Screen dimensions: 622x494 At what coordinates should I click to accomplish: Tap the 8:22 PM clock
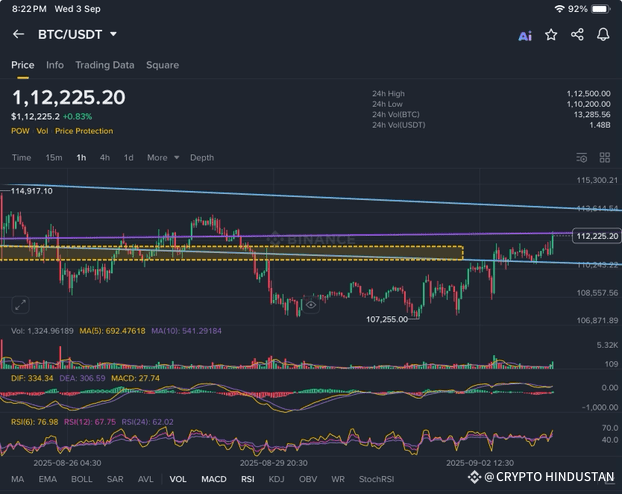pyautogui.click(x=29, y=9)
